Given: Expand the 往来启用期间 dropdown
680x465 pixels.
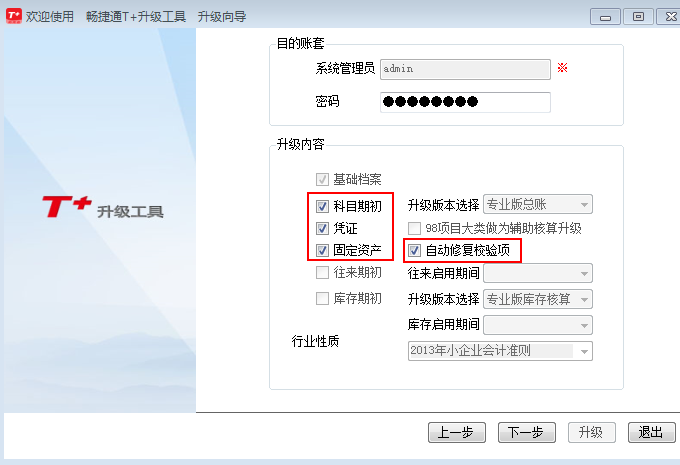Looking at the screenshot, I should pos(538,273).
